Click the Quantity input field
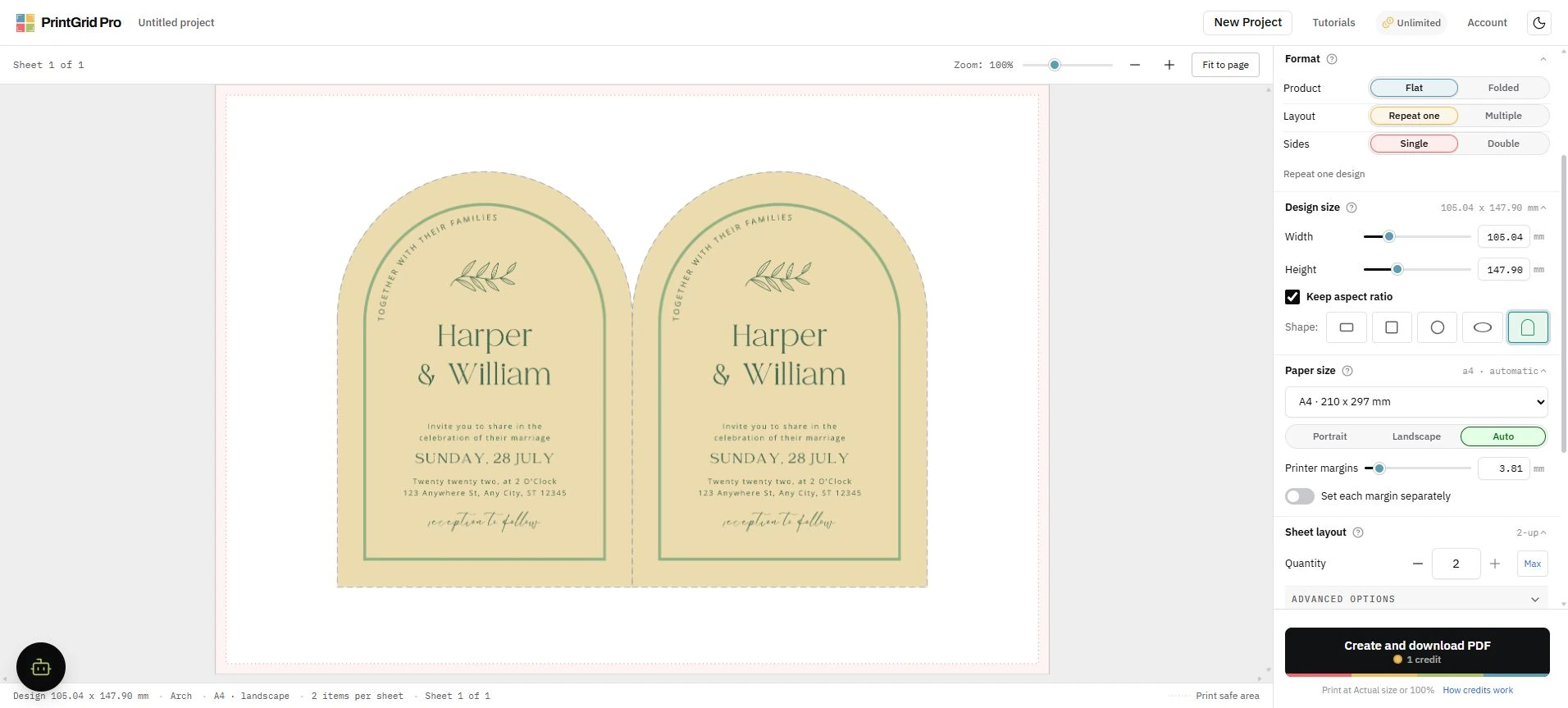 [1456, 564]
